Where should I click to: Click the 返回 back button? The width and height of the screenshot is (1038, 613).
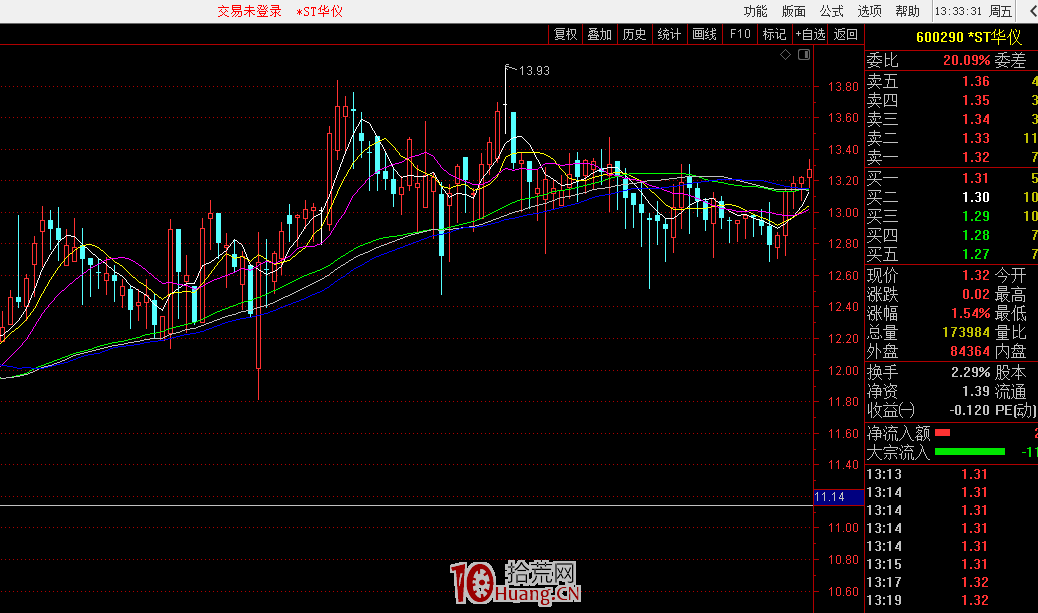[845, 34]
